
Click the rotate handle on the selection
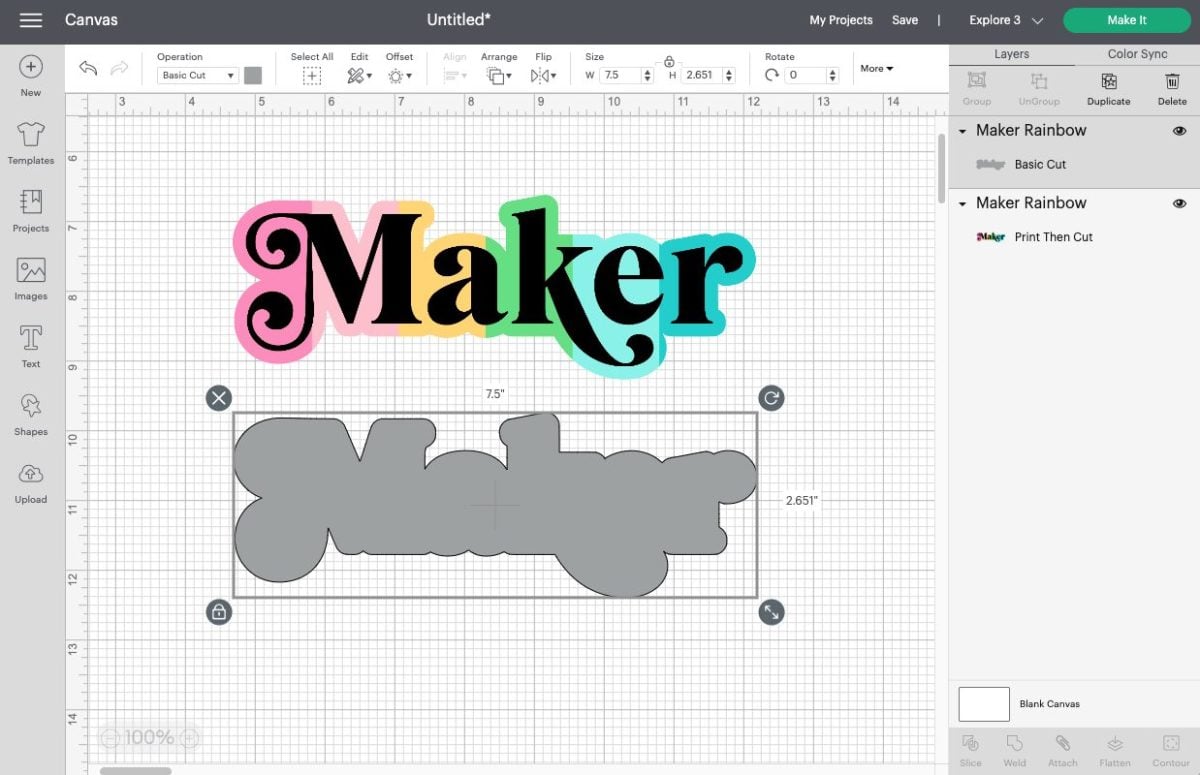point(771,398)
